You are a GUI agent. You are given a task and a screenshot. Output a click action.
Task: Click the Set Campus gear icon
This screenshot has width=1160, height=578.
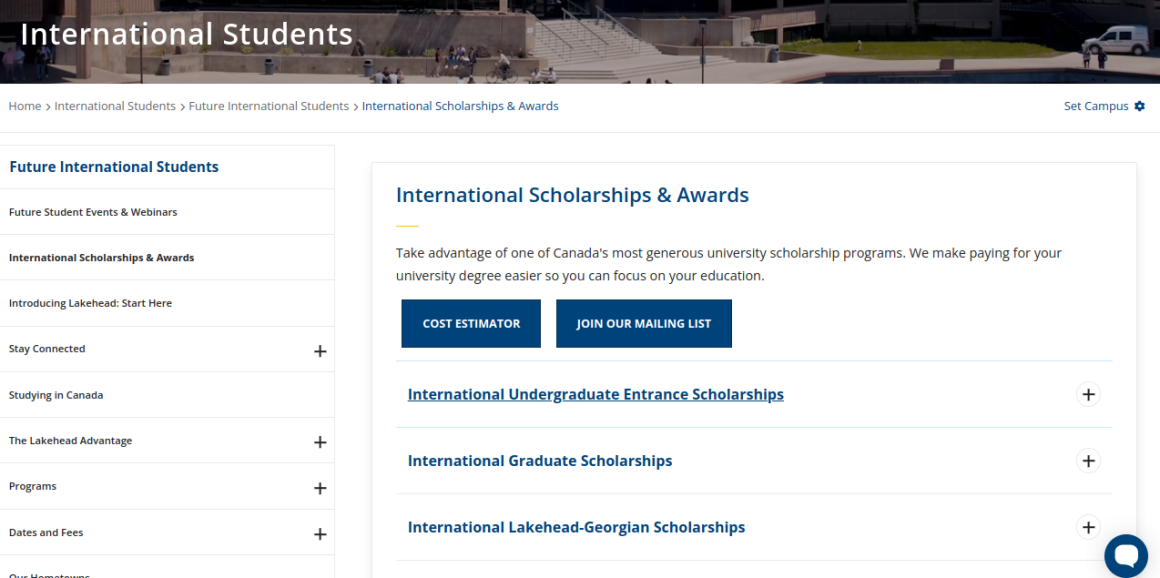tap(1140, 106)
